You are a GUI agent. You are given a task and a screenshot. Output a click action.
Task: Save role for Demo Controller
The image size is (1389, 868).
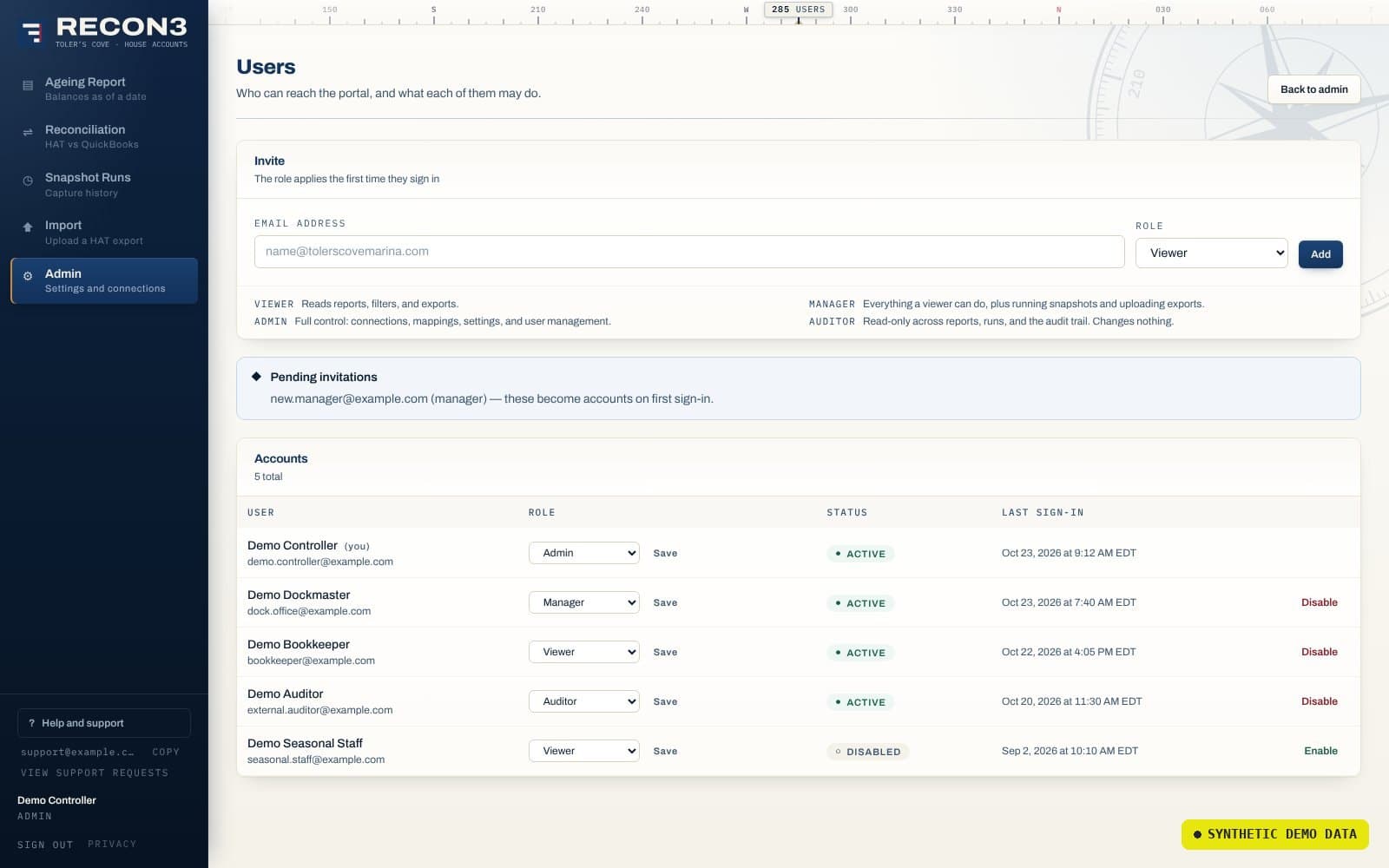pyautogui.click(x=665, y=553)
